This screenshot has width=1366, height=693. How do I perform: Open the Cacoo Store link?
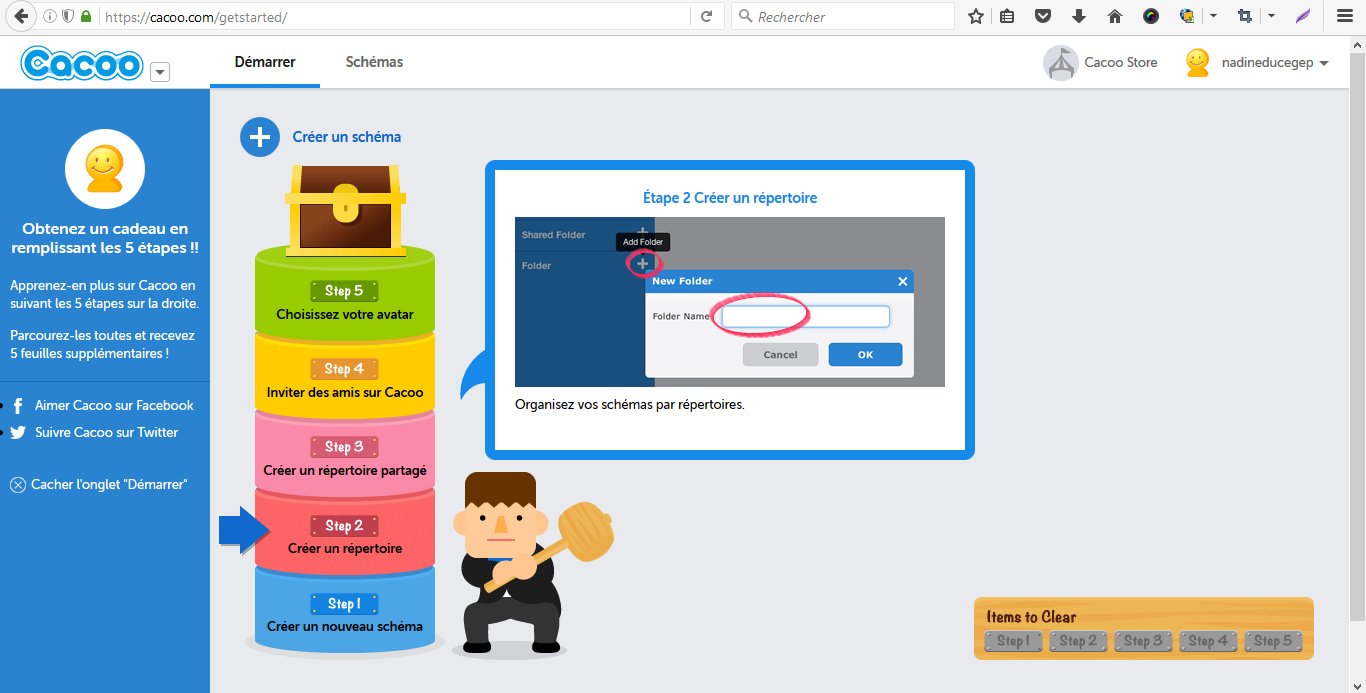[1121, 62]
